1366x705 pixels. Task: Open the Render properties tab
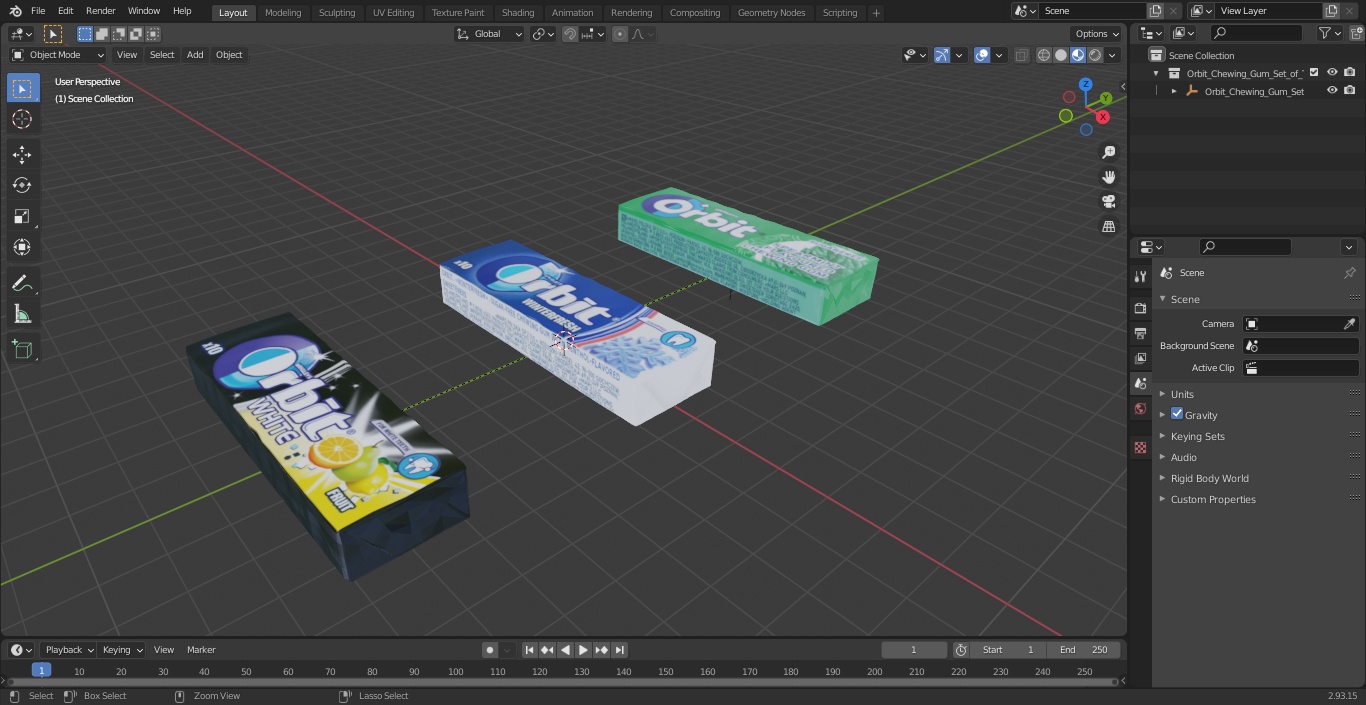pos(1140,308)
